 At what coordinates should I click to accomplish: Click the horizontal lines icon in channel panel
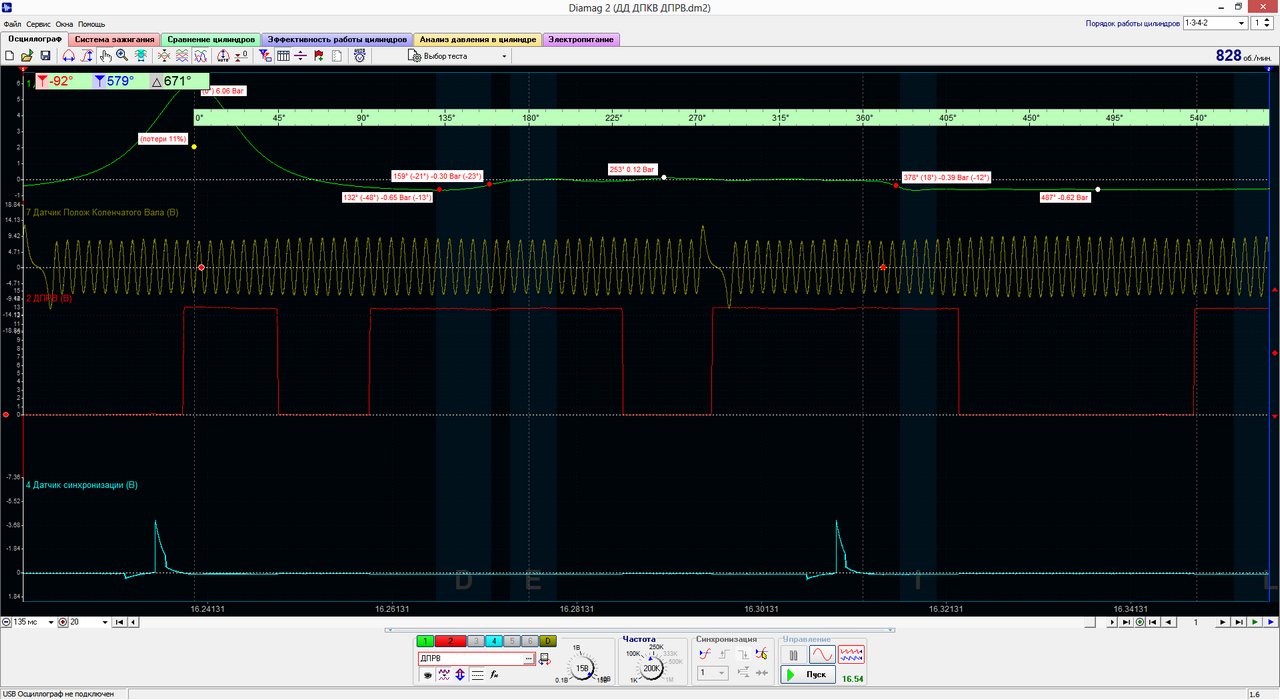coord(478,675)
